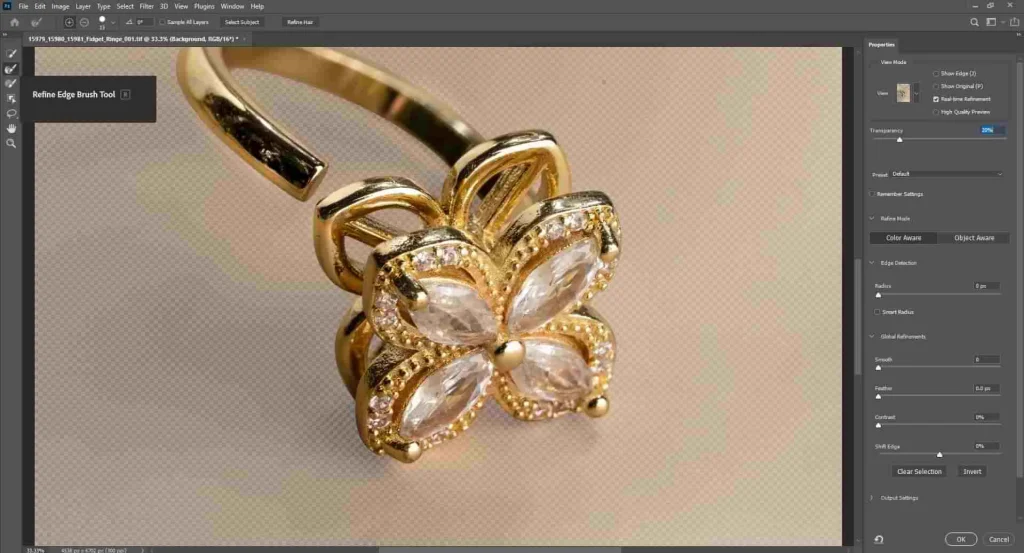Enable High Quality Preview checkbox

click(x=936, y=112)
